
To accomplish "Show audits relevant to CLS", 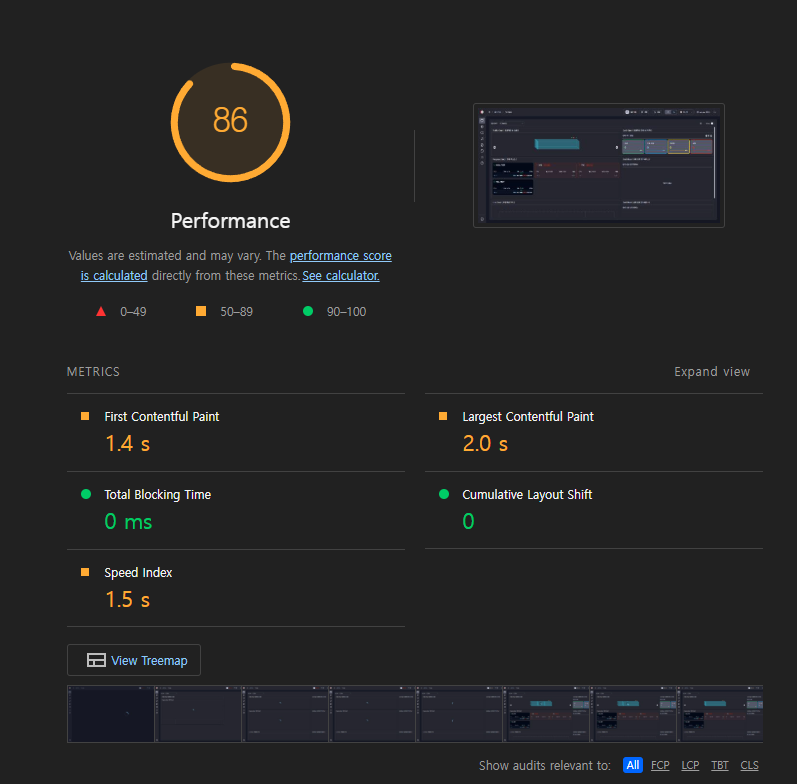I will 749,765.
